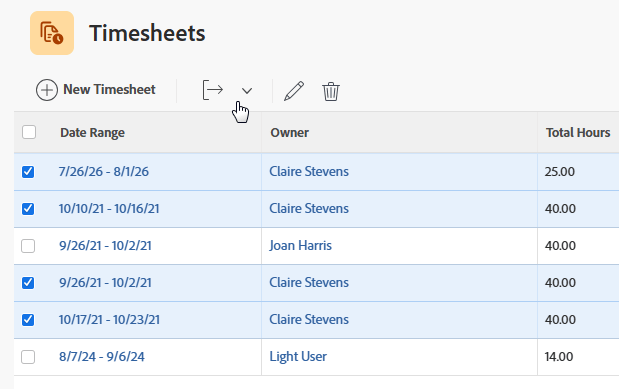Open timesheet 7/26/26 - 8/1/26
Image resolution: width=619 pixels, height=389 pixels.
104,171
